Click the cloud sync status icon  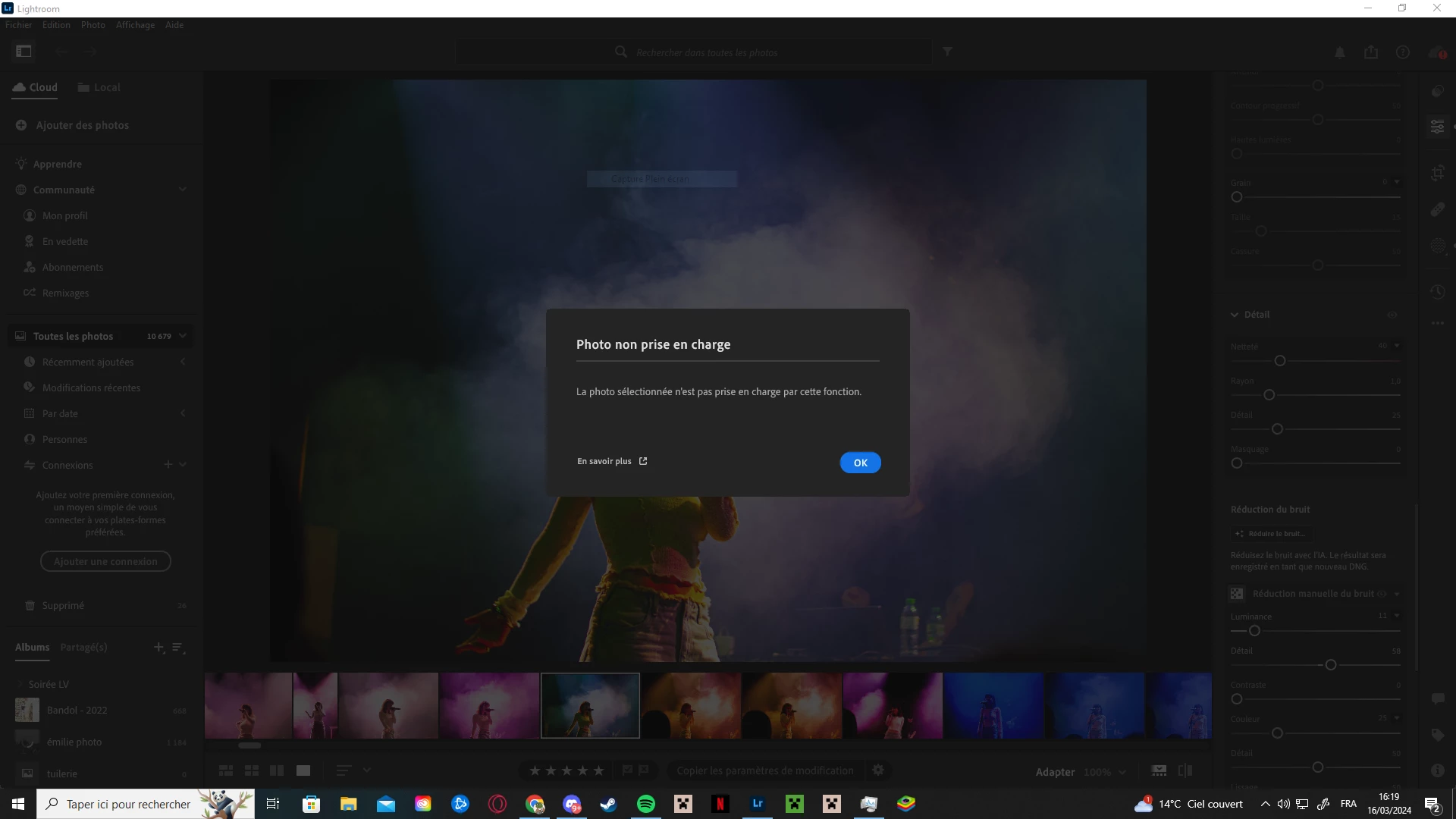point(1436,52)
